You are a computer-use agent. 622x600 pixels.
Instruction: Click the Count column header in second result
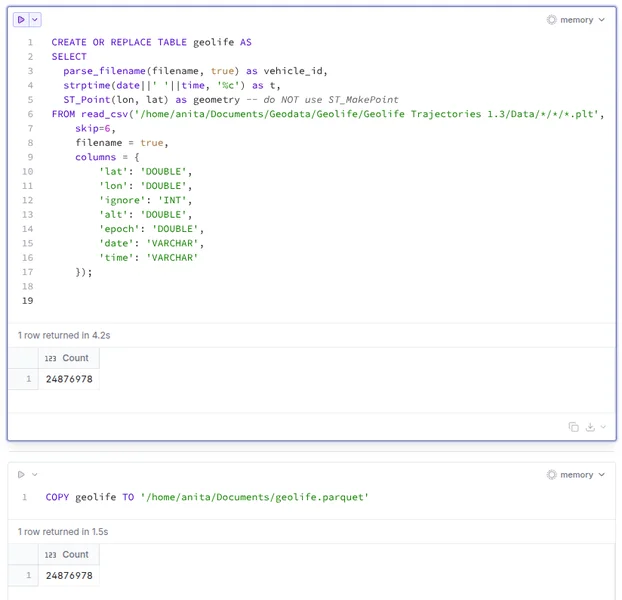[75, 554]
